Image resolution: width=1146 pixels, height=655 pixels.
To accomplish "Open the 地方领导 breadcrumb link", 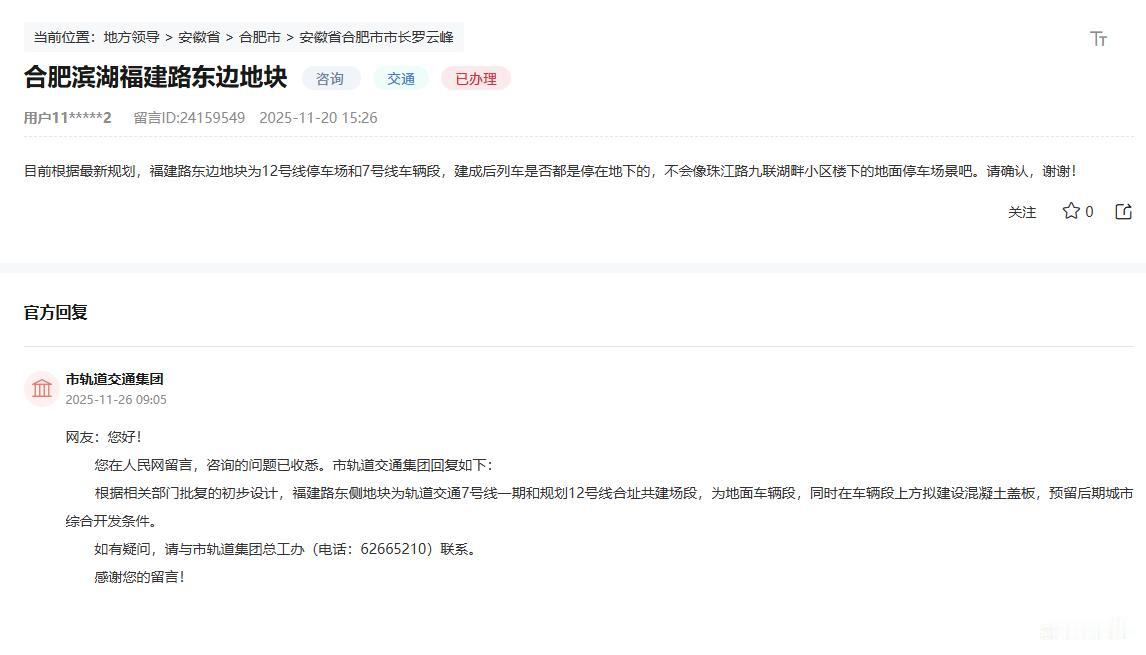I will 130,36.
